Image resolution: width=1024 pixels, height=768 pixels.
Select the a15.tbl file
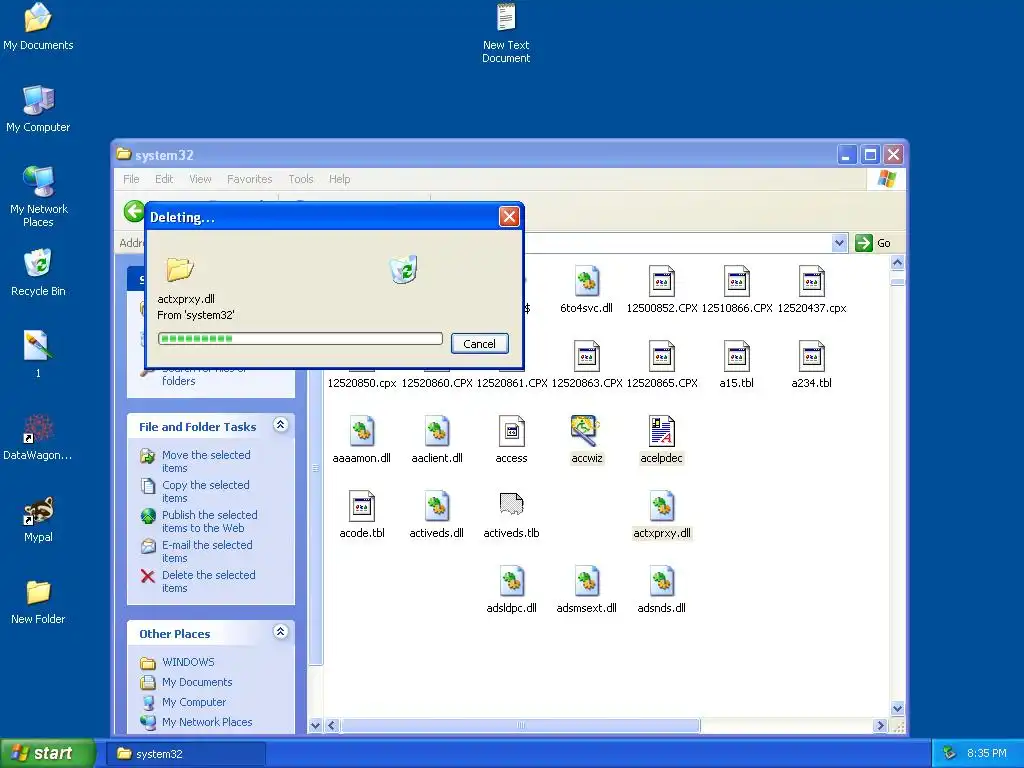(x=737, y=366)
